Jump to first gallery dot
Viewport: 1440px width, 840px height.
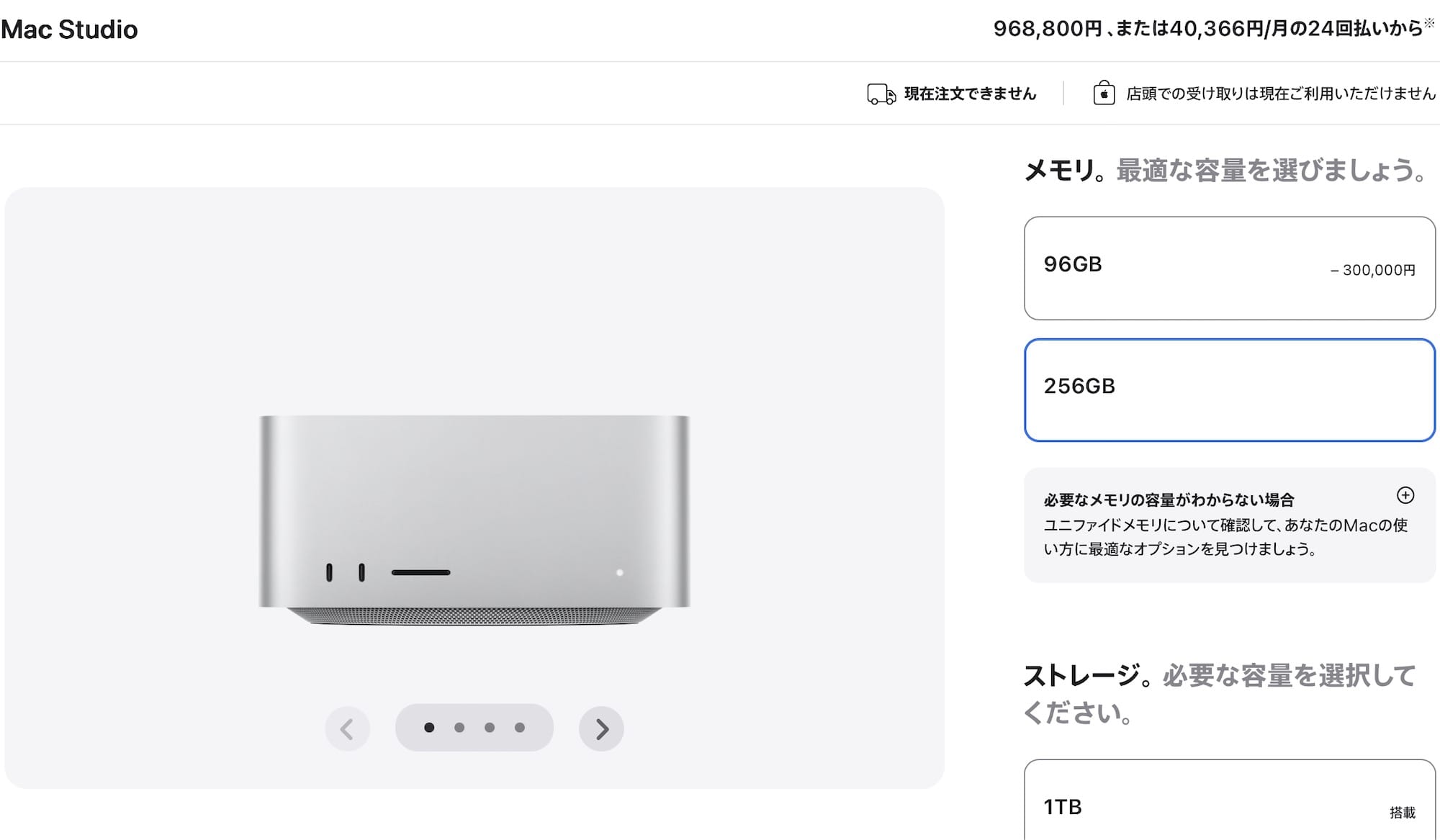point(429,728)
